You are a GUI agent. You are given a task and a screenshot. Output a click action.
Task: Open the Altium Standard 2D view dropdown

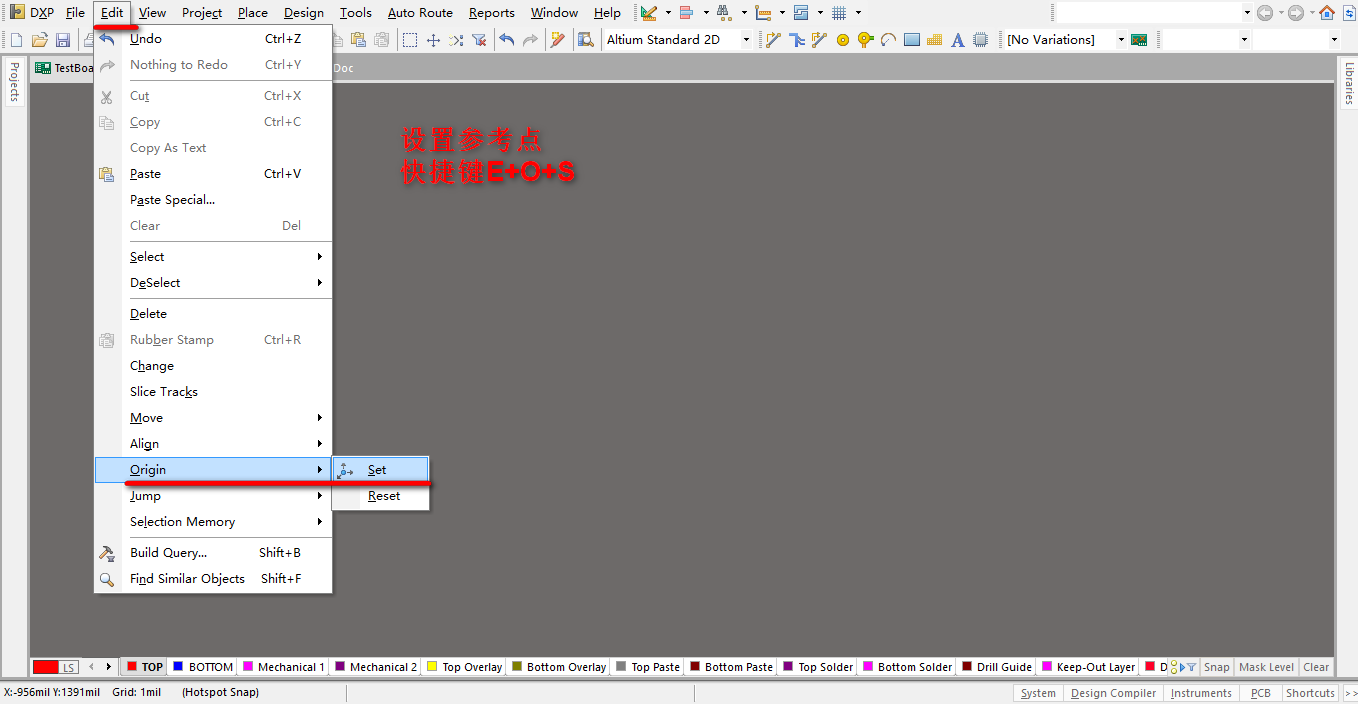pyautogui.click(x=746, y=40)
